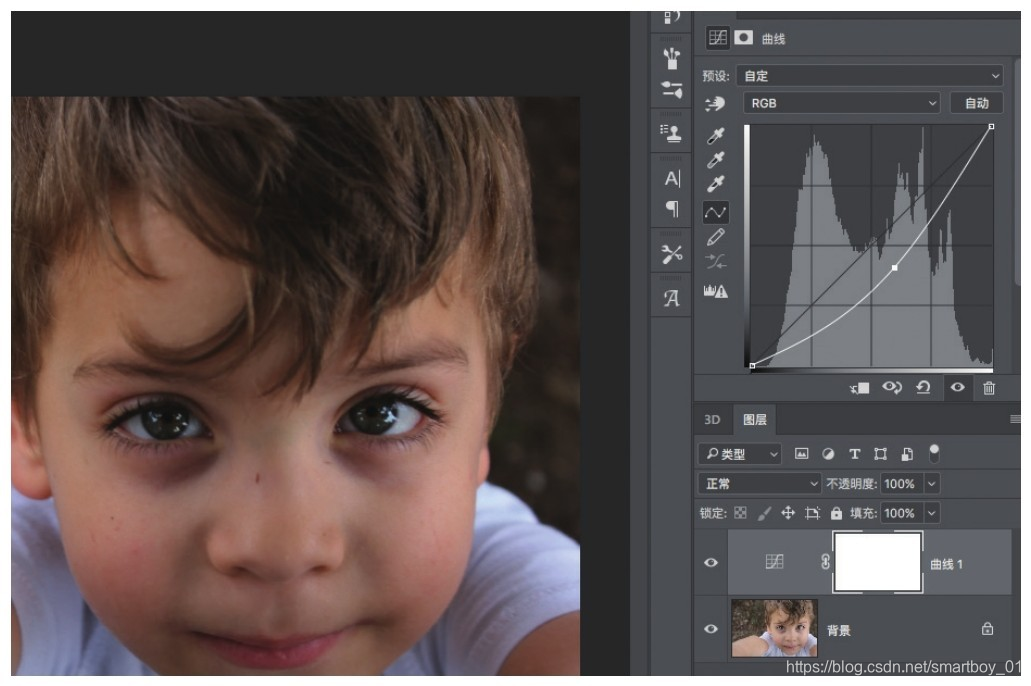Open the layers panel menu
The width and height of the screenshot is (1031, 686).
(x=1015, y=419)
